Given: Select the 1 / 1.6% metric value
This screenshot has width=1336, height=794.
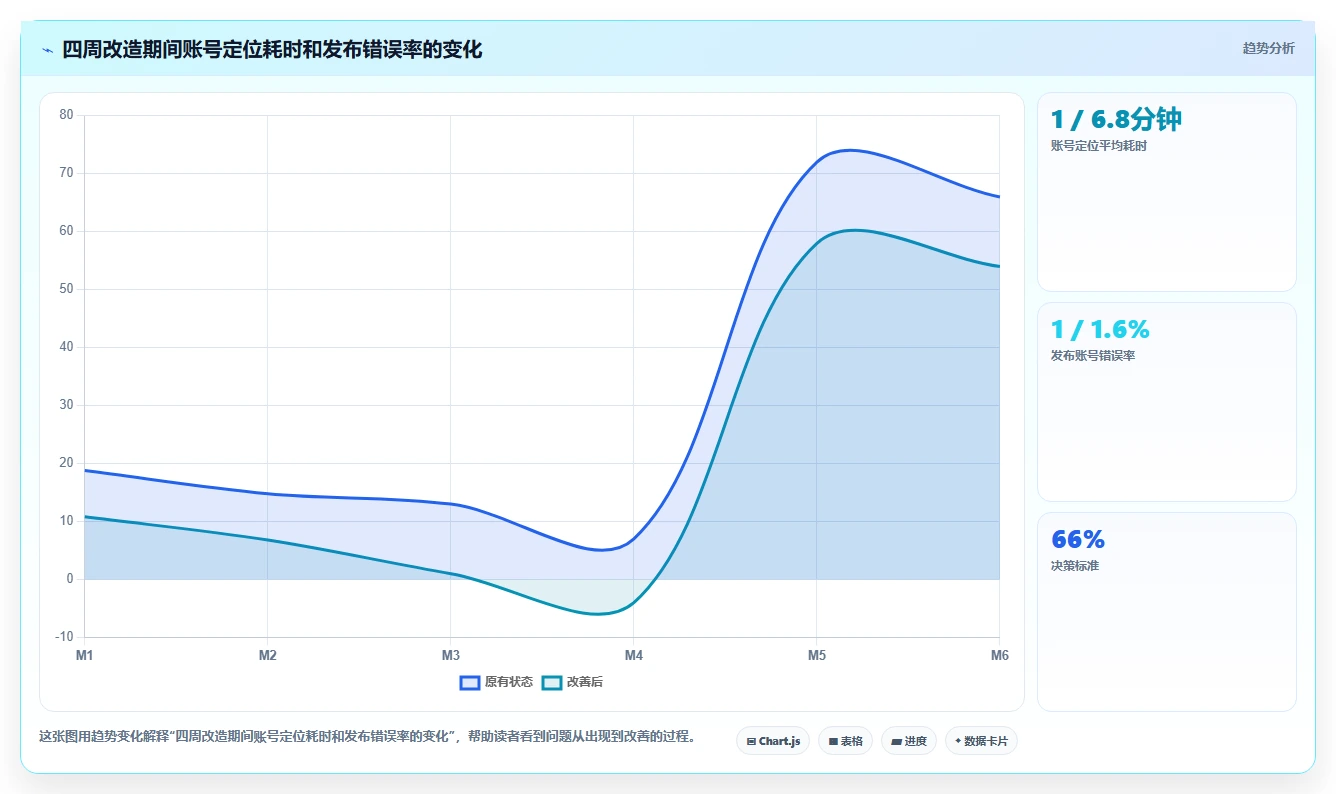Looking at the screenshot, I should (1100, 330).
